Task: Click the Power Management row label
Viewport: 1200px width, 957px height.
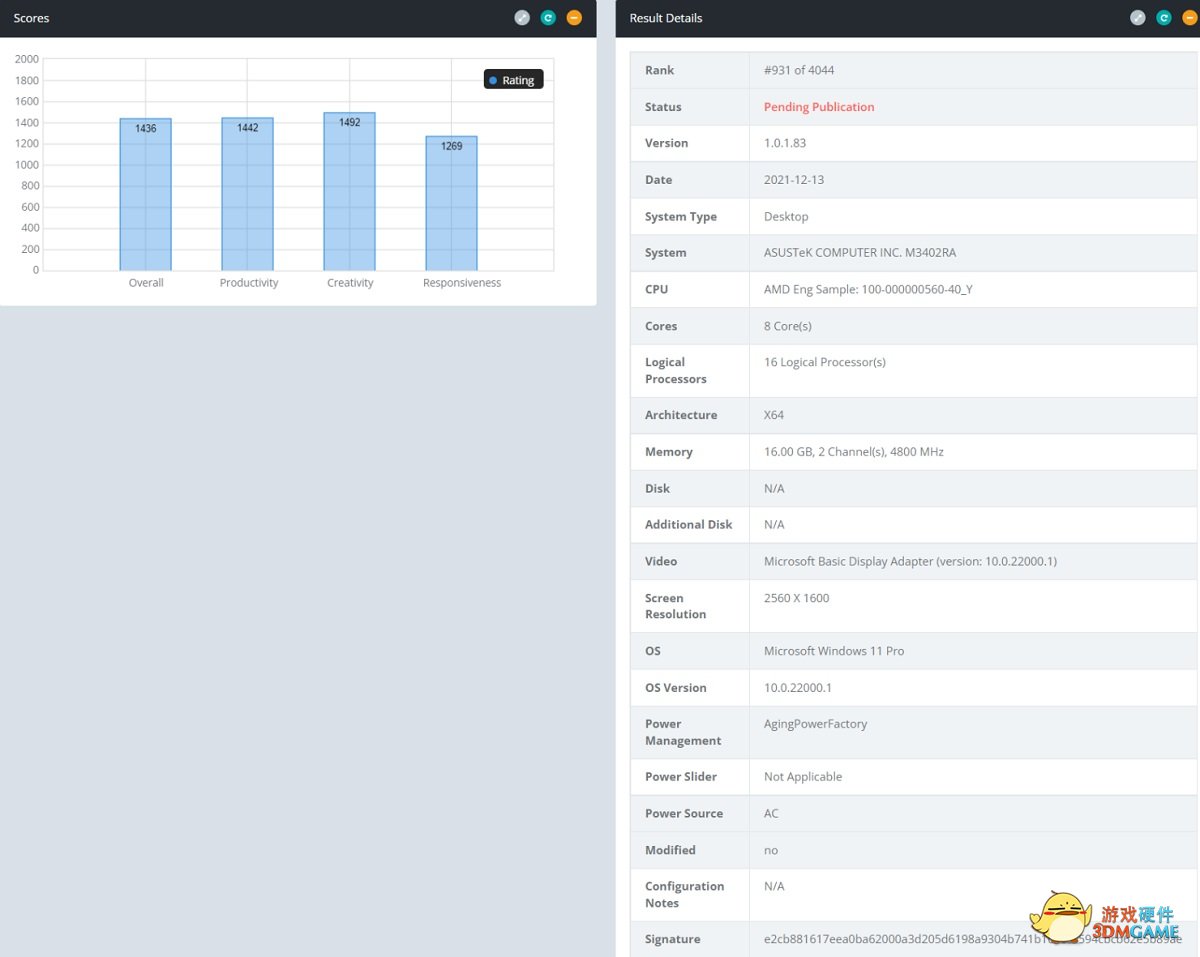Action: coord(683,732)
